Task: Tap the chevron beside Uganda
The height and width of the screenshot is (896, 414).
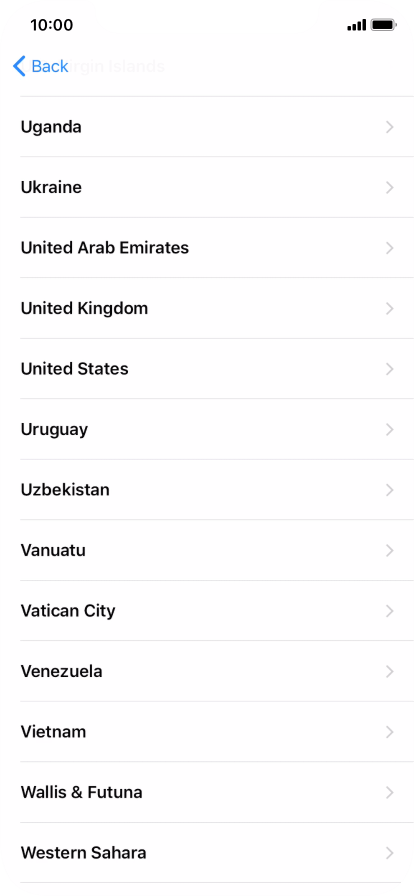Action: (390, 127)
